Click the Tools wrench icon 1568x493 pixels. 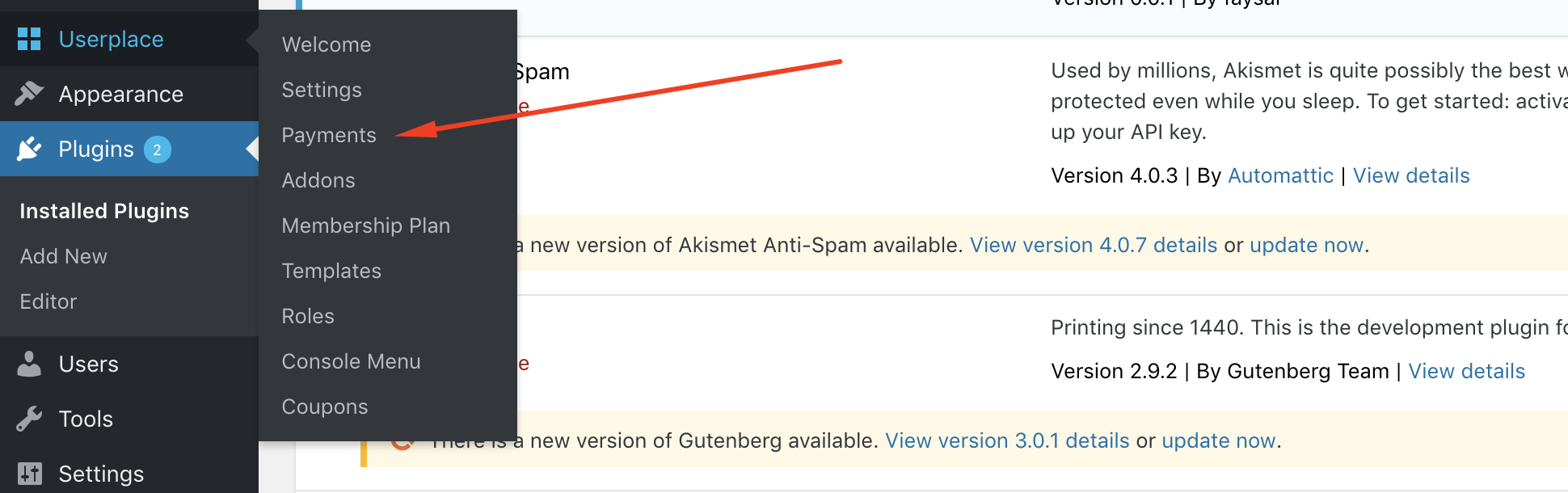coord(29,419)
